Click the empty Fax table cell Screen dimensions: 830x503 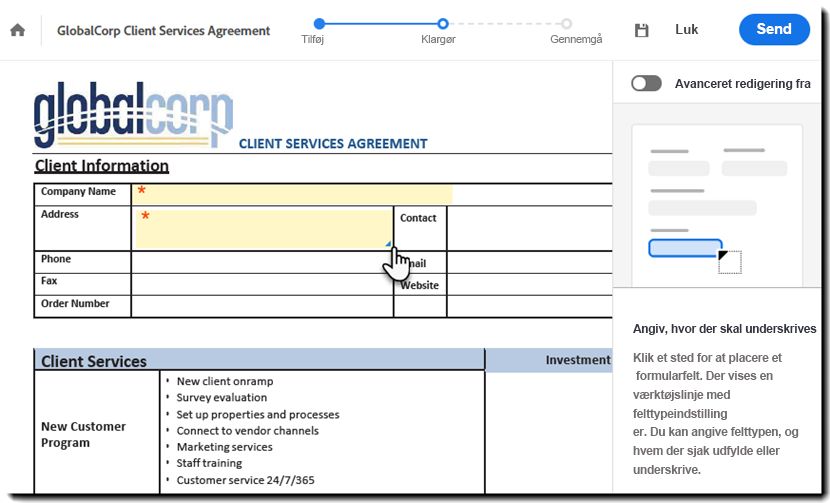[262, 284]
